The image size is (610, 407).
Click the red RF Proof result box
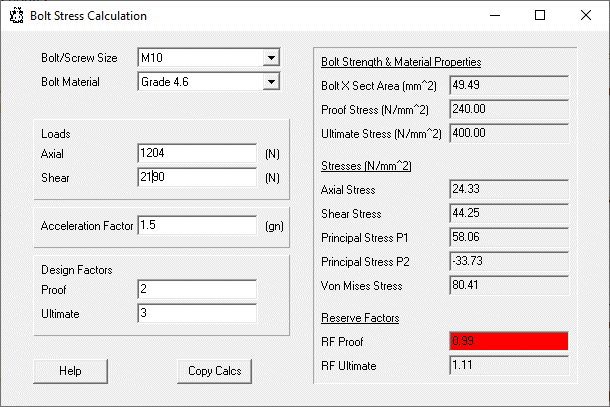tap(509, 341)
